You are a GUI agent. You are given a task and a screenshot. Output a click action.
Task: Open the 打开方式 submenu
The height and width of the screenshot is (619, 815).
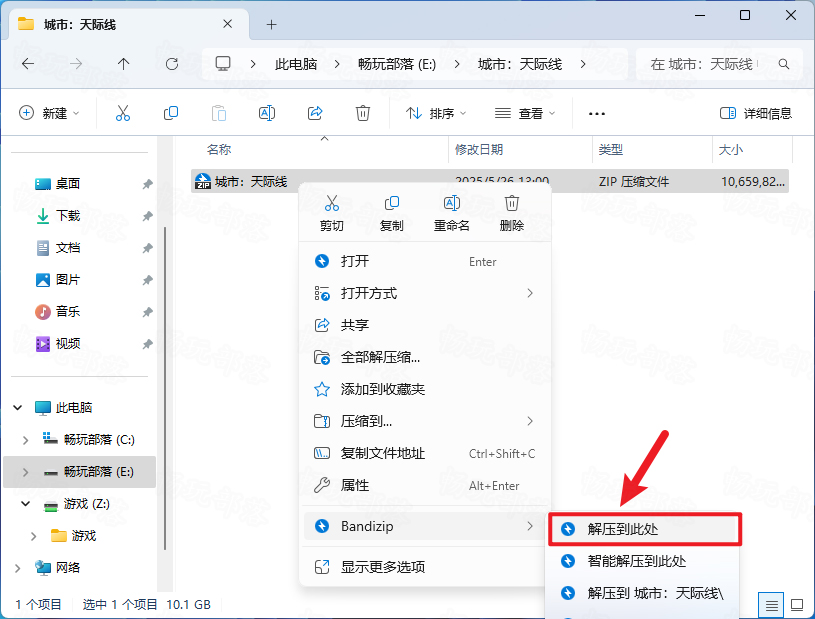[x=425, y=293]
